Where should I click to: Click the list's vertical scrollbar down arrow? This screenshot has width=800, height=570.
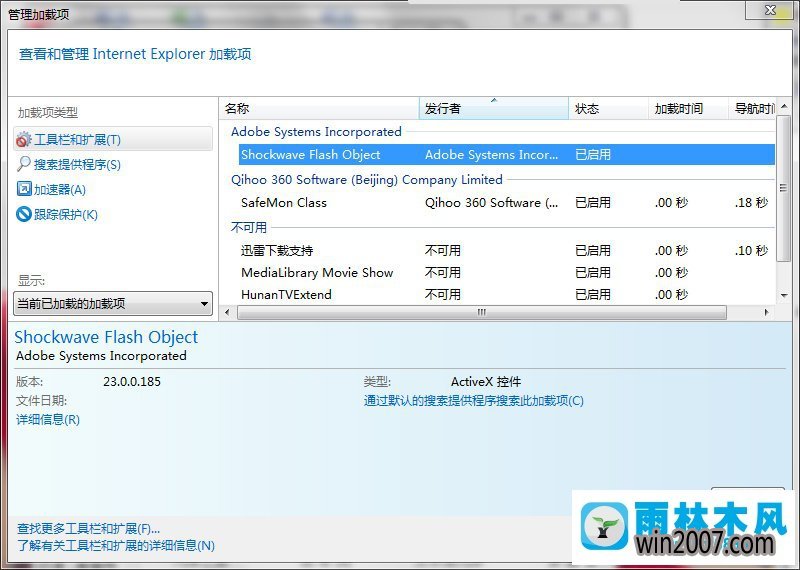[784, 295]
